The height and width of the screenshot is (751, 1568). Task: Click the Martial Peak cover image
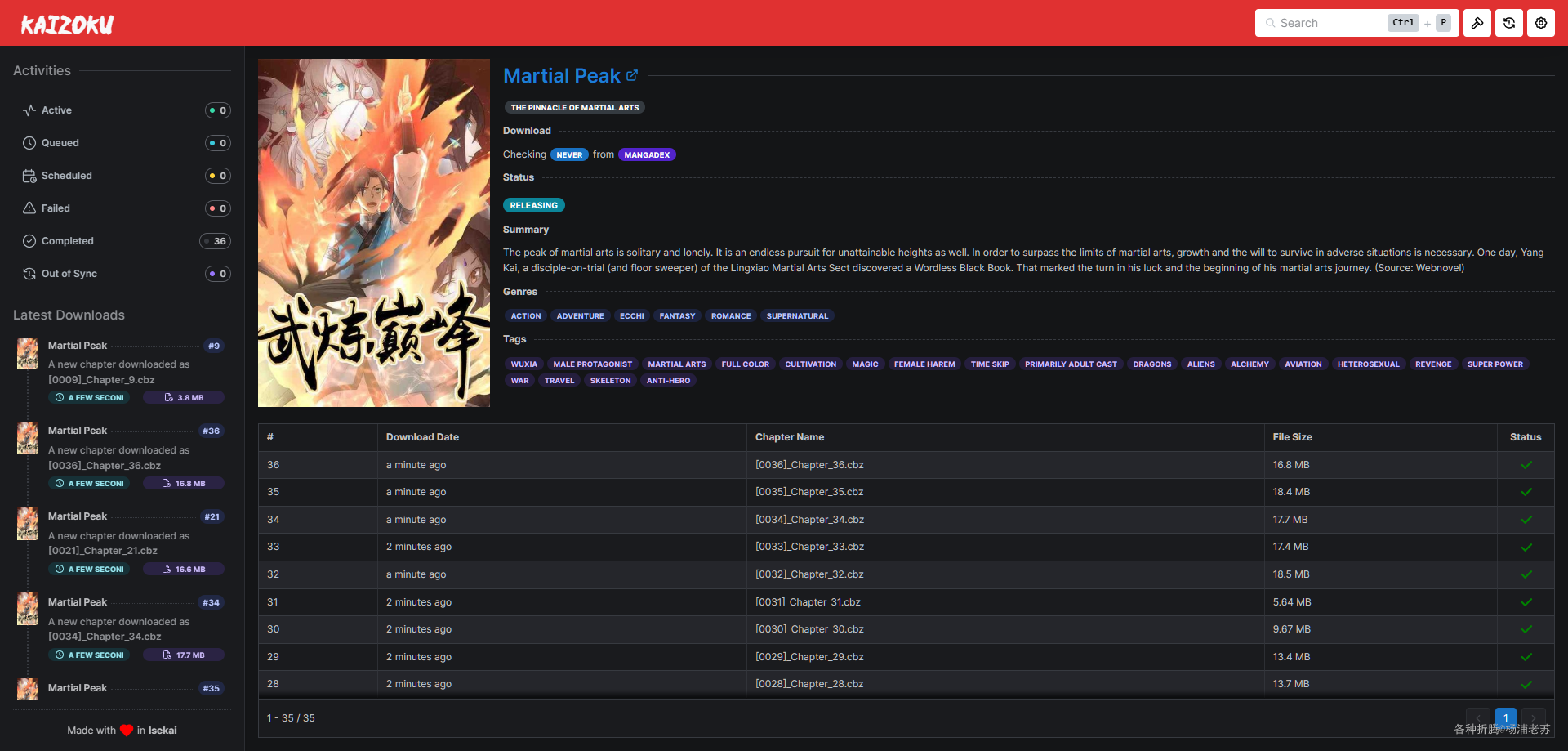coord(374,233)
